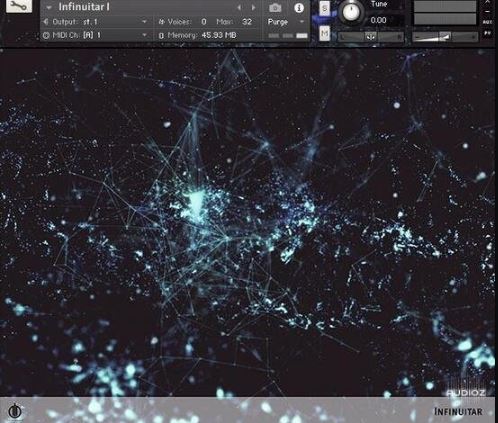
Task: Load the next instrument with the right arrow
Action: click(x=253, y=7)
